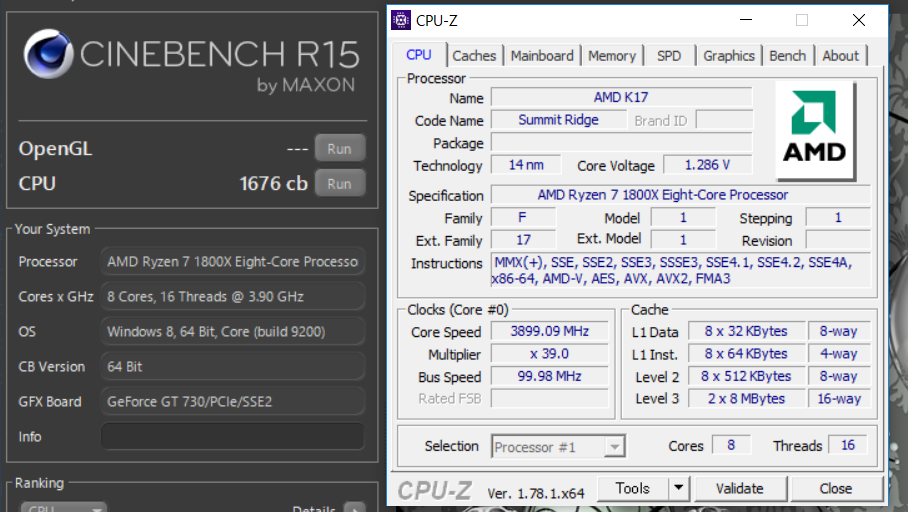This screenshot has height=512, width=908.
Task: Click the 1.286 V core voltage value
Action: (x=708, y=165)
